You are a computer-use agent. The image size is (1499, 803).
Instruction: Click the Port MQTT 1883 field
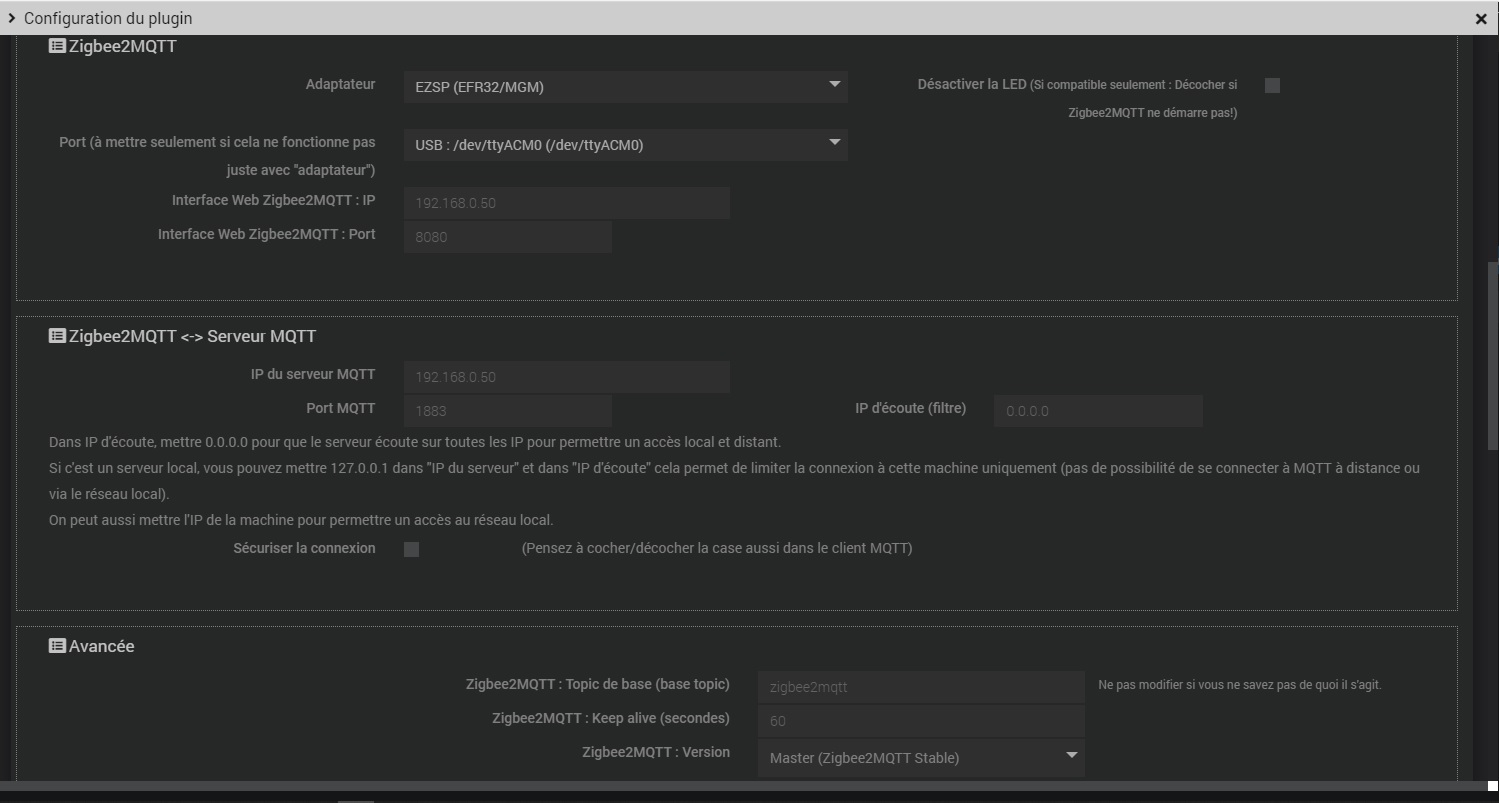508,411
